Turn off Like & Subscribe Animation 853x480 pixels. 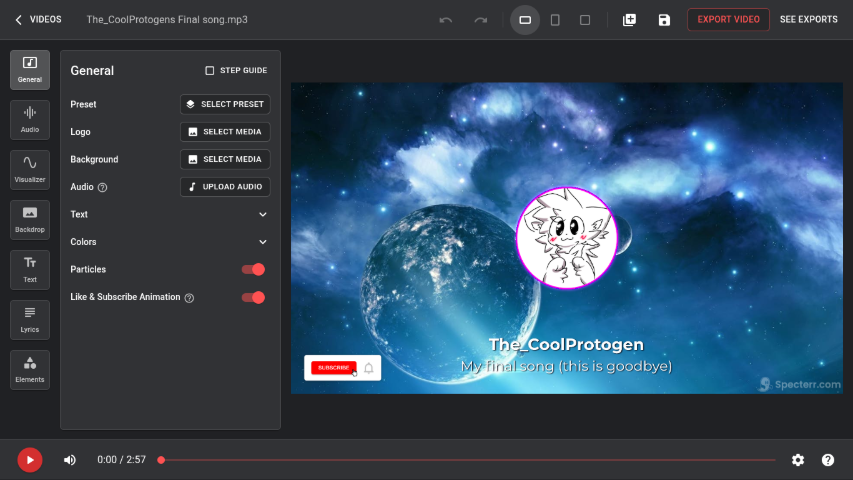pyautogui.click(x=254, y=297)
